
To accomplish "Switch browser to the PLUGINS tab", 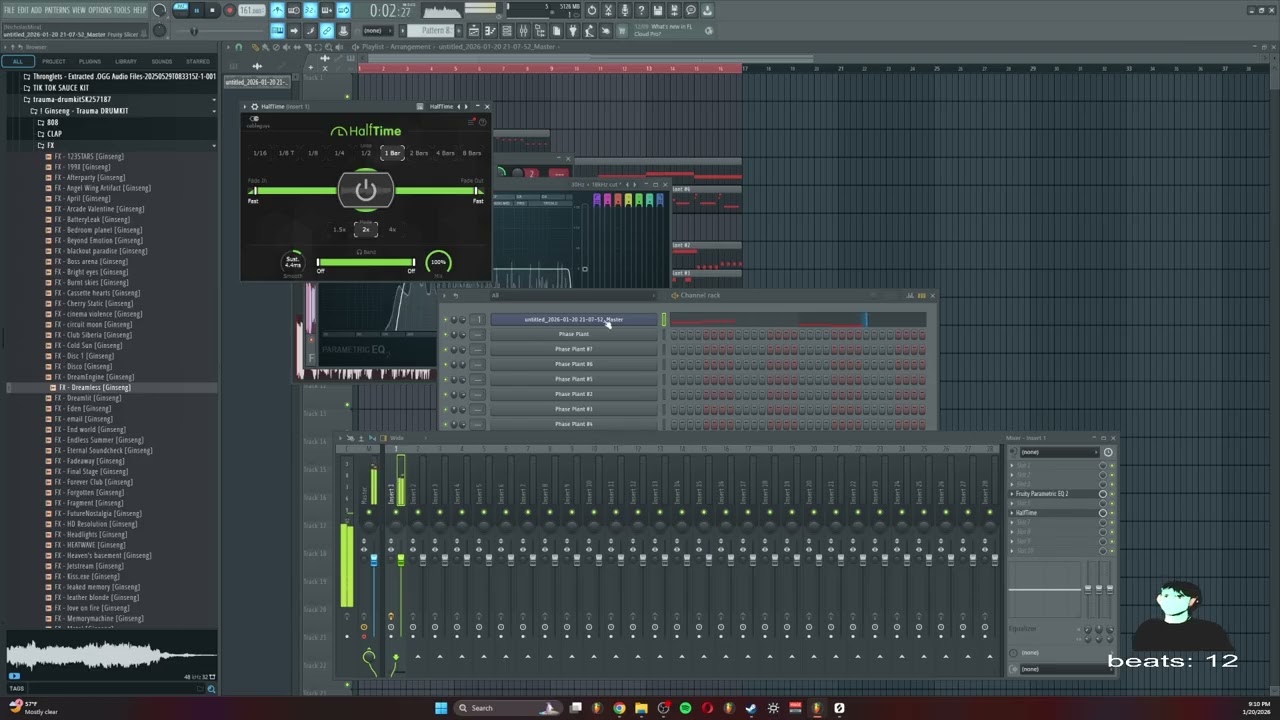I will (x=90, y=61).
